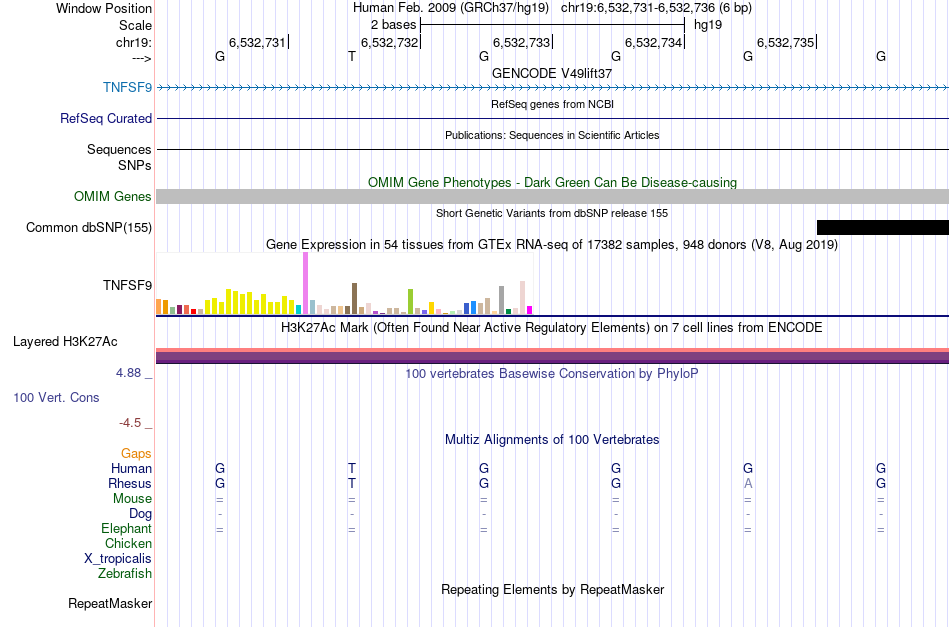Click the chr19:6,532,731-6,532,736 position text
Viewport: 950px width, 627px height.
tap(656, 8)
